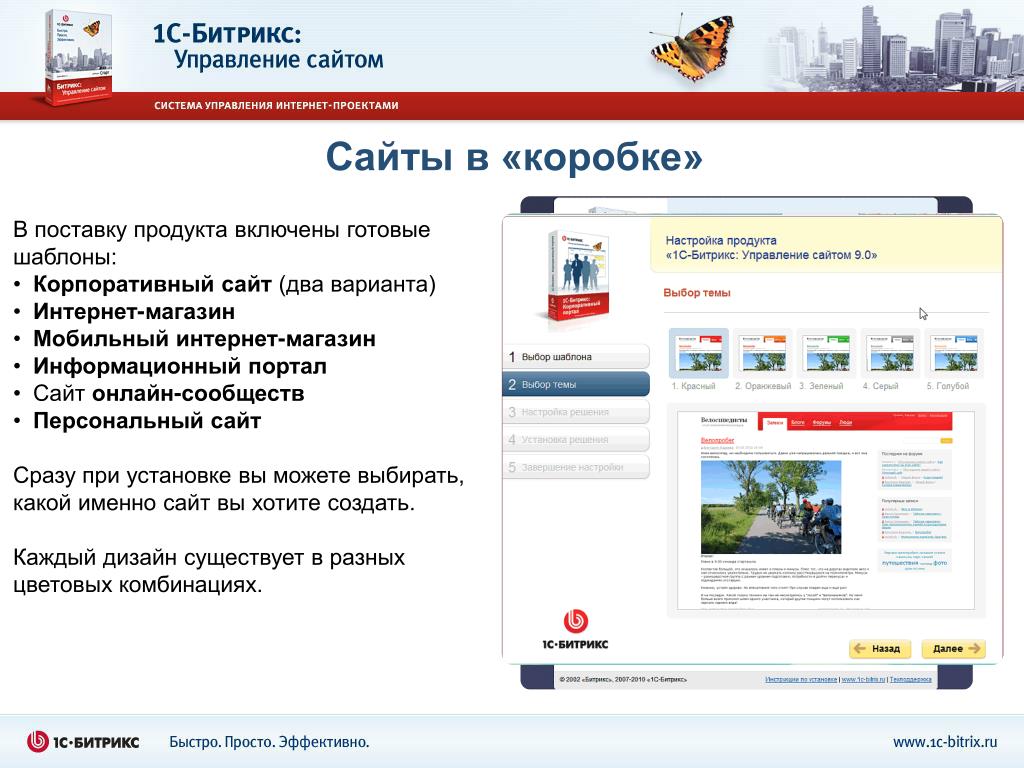Open Инструкция по установке link
This screenshot has height=768, width=1024.
(x=801, y=679)
